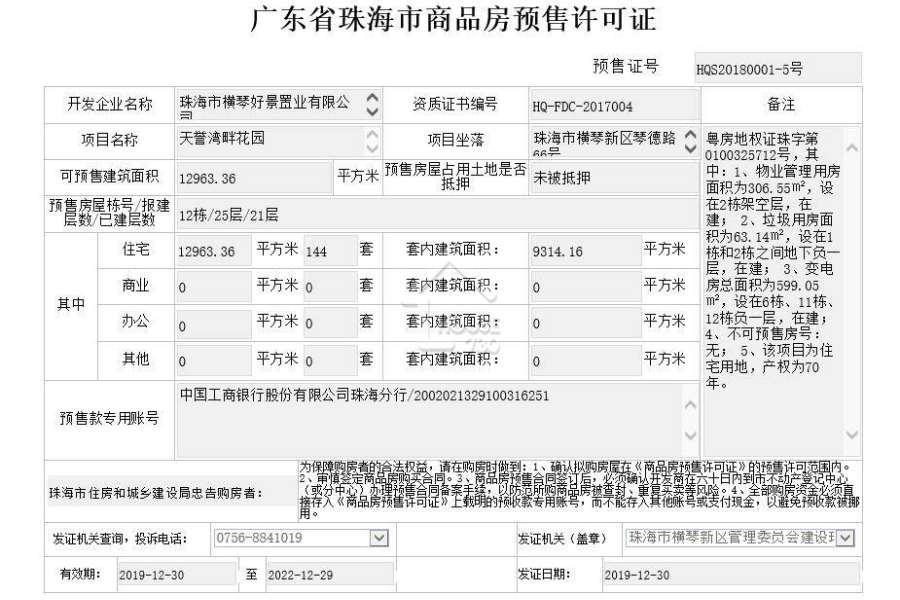Click the other area field in 其他 row
This screenshot has height=600, width=900.
click(x=214, y=361)
